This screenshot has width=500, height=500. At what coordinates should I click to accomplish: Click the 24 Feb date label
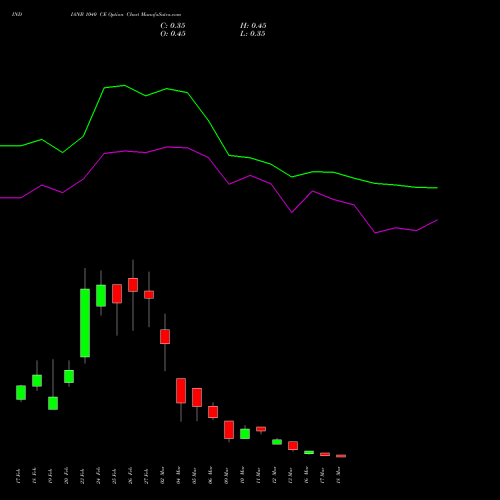[98, 476]
